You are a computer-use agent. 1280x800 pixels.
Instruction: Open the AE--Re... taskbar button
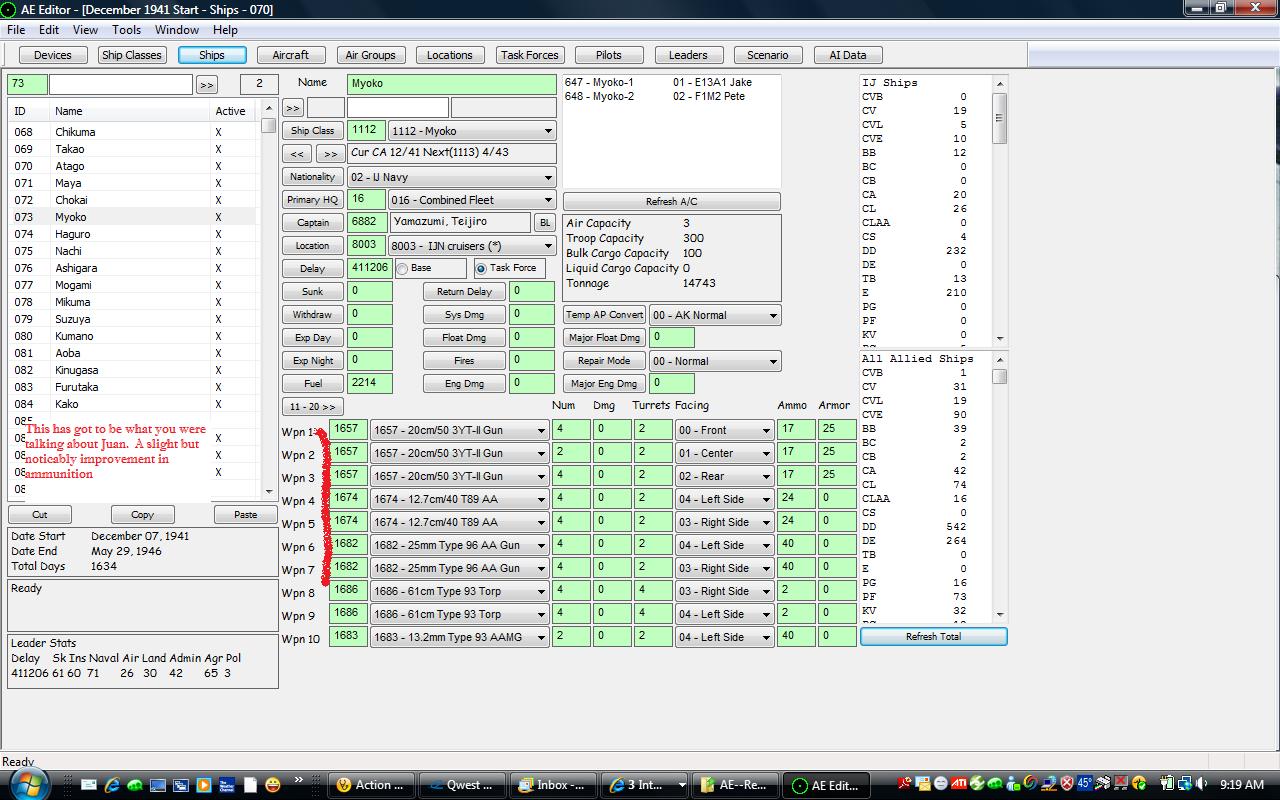click(x=734, y=785)
